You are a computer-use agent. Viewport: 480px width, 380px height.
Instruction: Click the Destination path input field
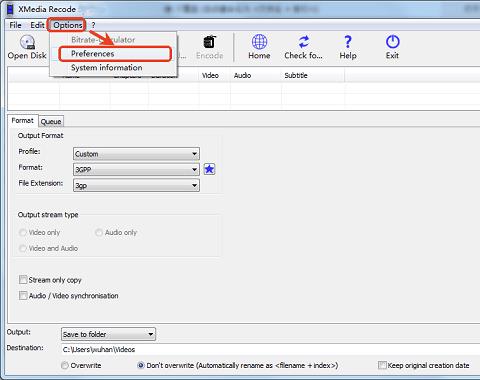click(x=270, y=350)
